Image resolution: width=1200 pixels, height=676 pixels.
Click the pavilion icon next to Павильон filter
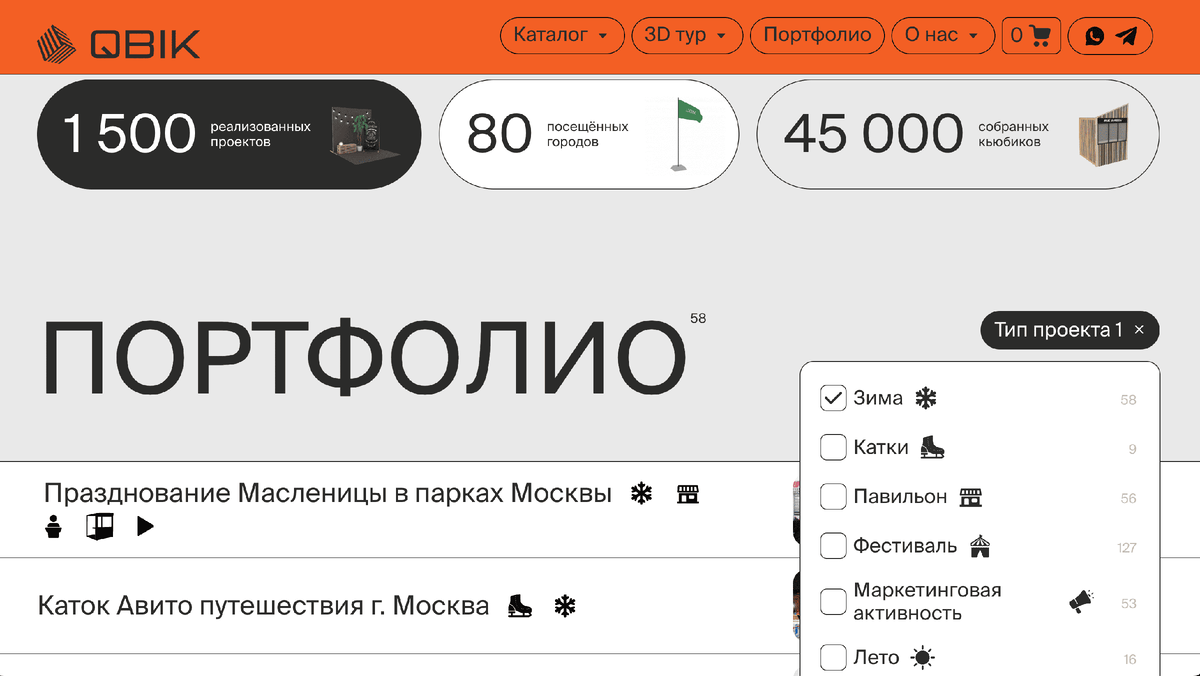click(970, 497)
